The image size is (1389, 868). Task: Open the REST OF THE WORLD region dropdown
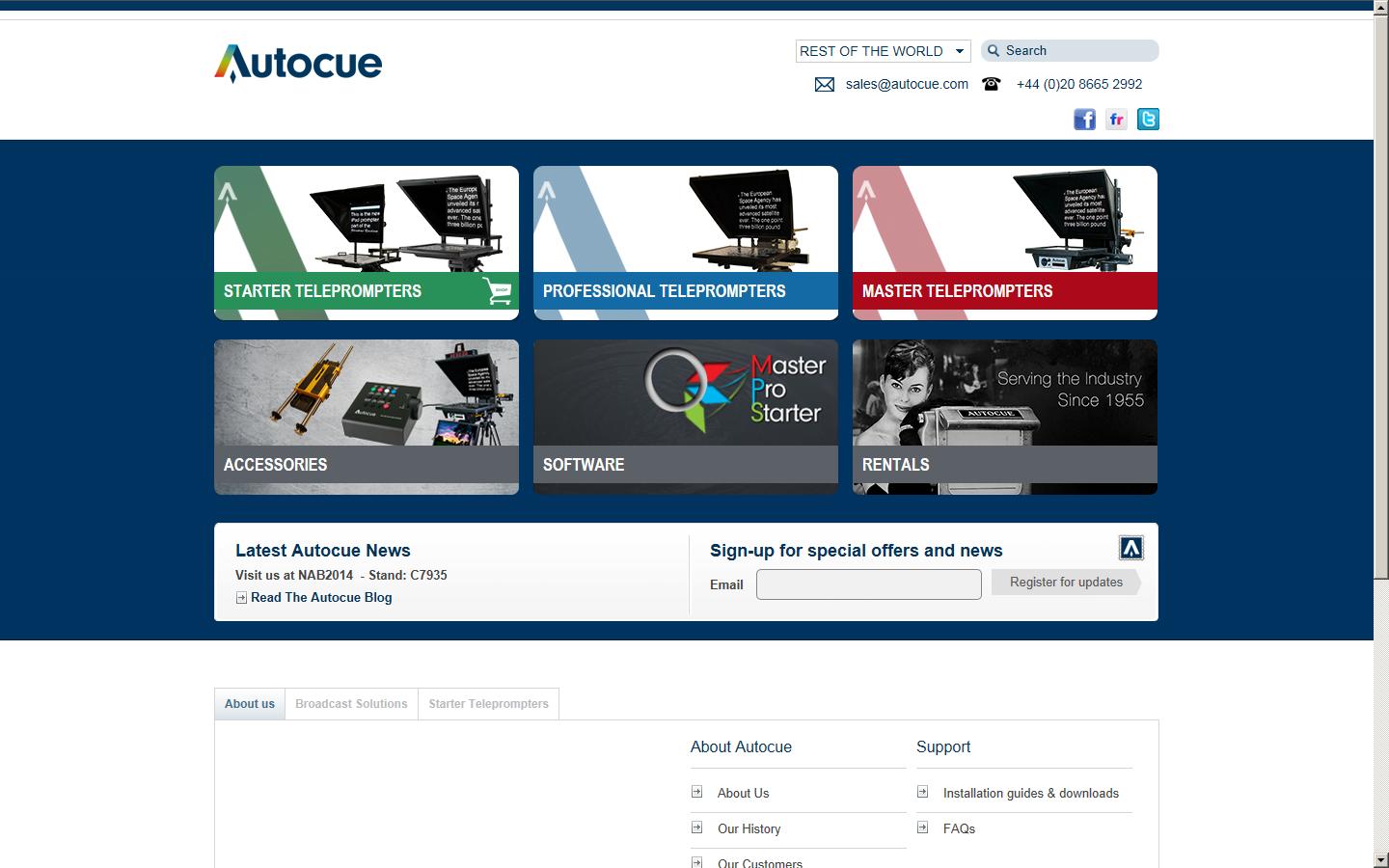point(883,51)
